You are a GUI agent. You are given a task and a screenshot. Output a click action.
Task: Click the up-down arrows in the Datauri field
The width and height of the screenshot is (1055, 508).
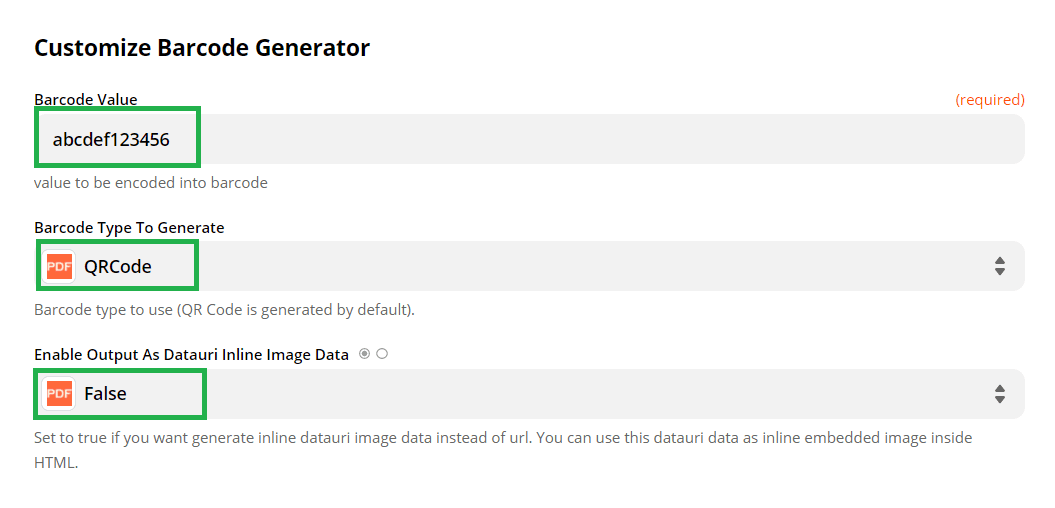pos(999,394)
